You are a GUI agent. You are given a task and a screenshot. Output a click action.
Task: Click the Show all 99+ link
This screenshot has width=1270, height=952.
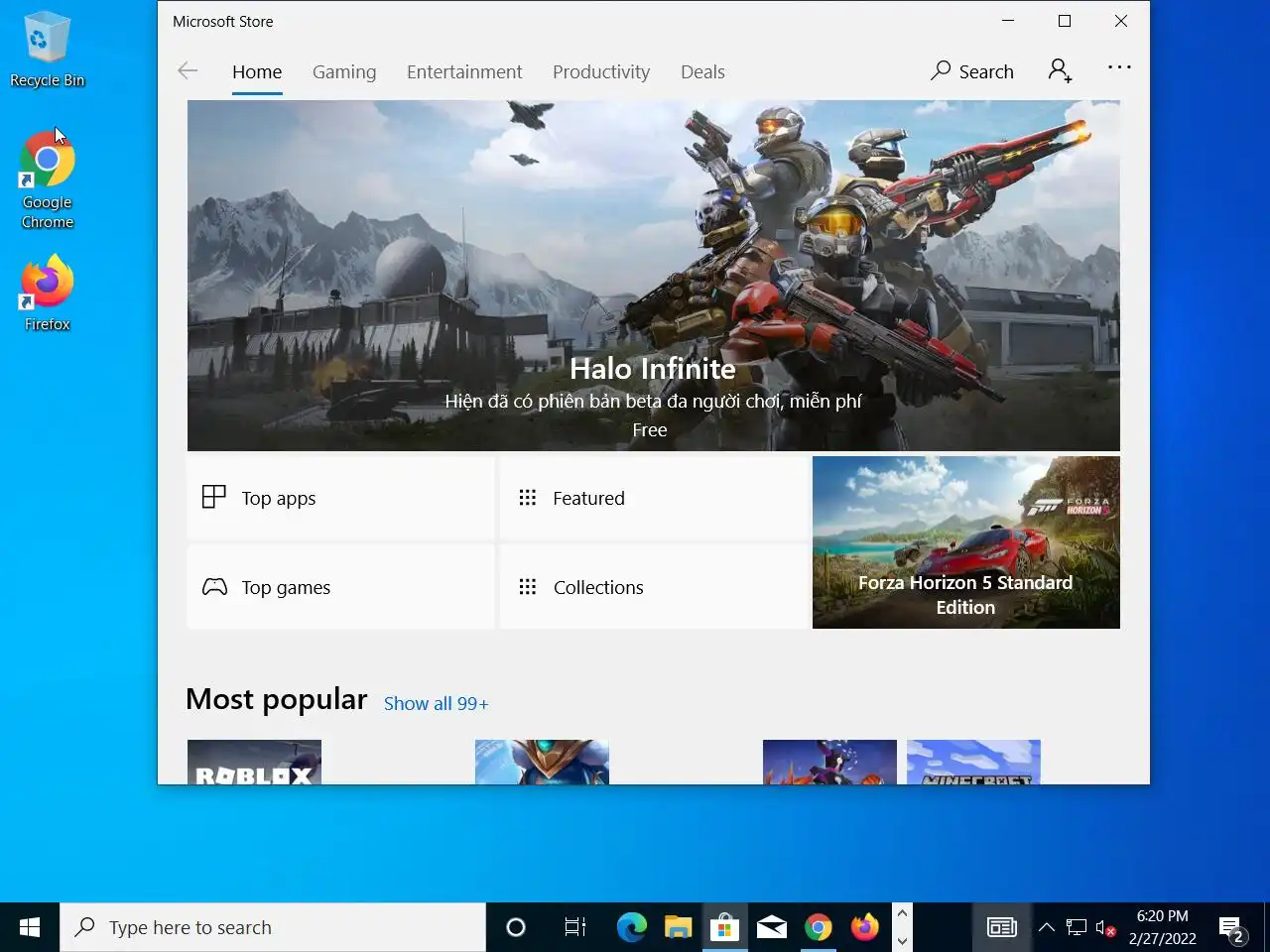tap(436, 703)
